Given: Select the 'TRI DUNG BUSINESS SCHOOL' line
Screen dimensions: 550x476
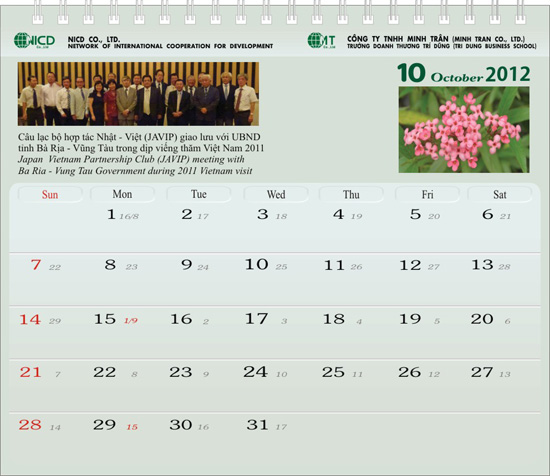Looking at the screenshot, I should pos(442,46).
